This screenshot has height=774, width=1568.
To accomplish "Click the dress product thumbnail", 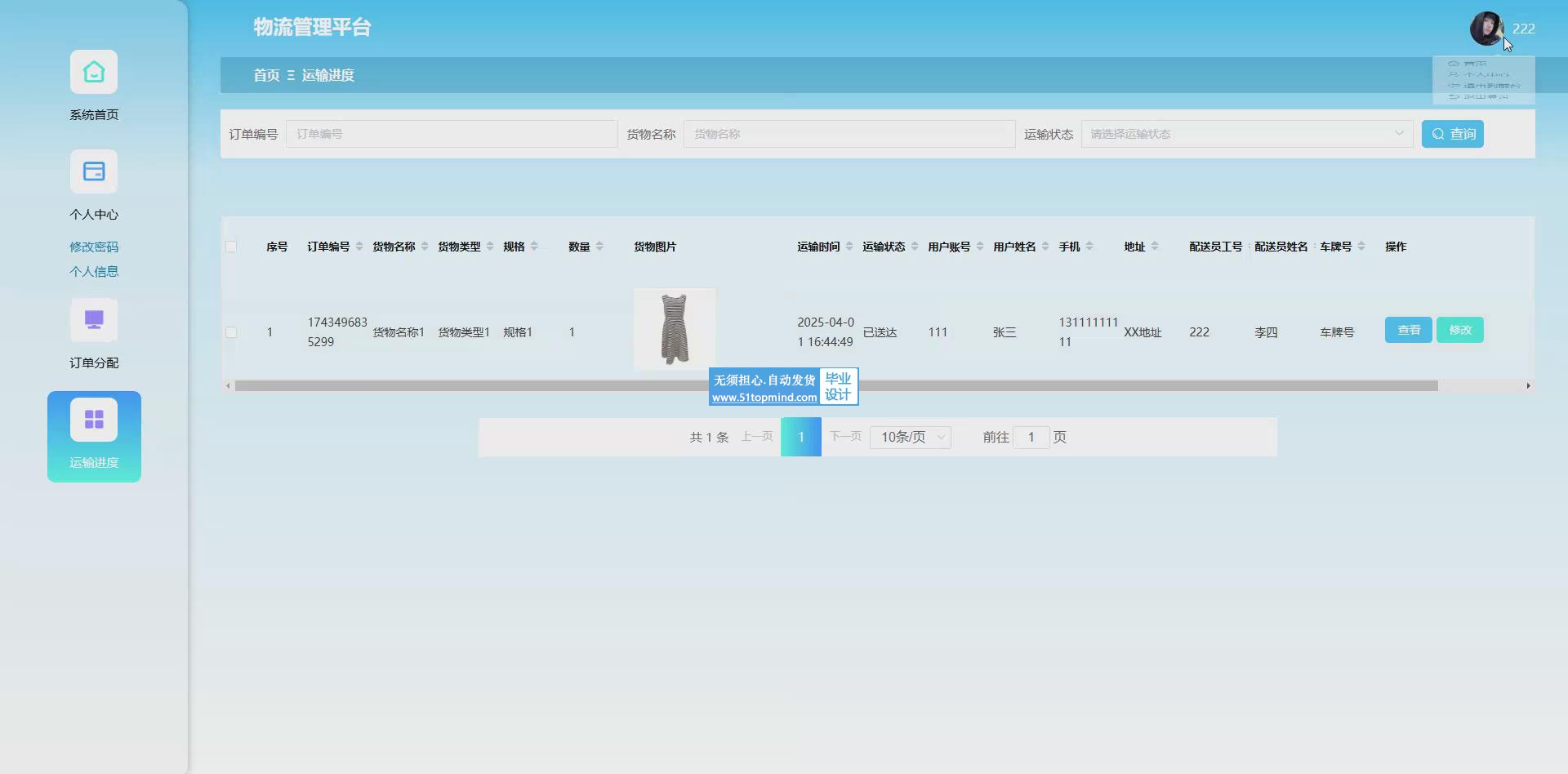I will pyautogui.click(x=675, y=329).
